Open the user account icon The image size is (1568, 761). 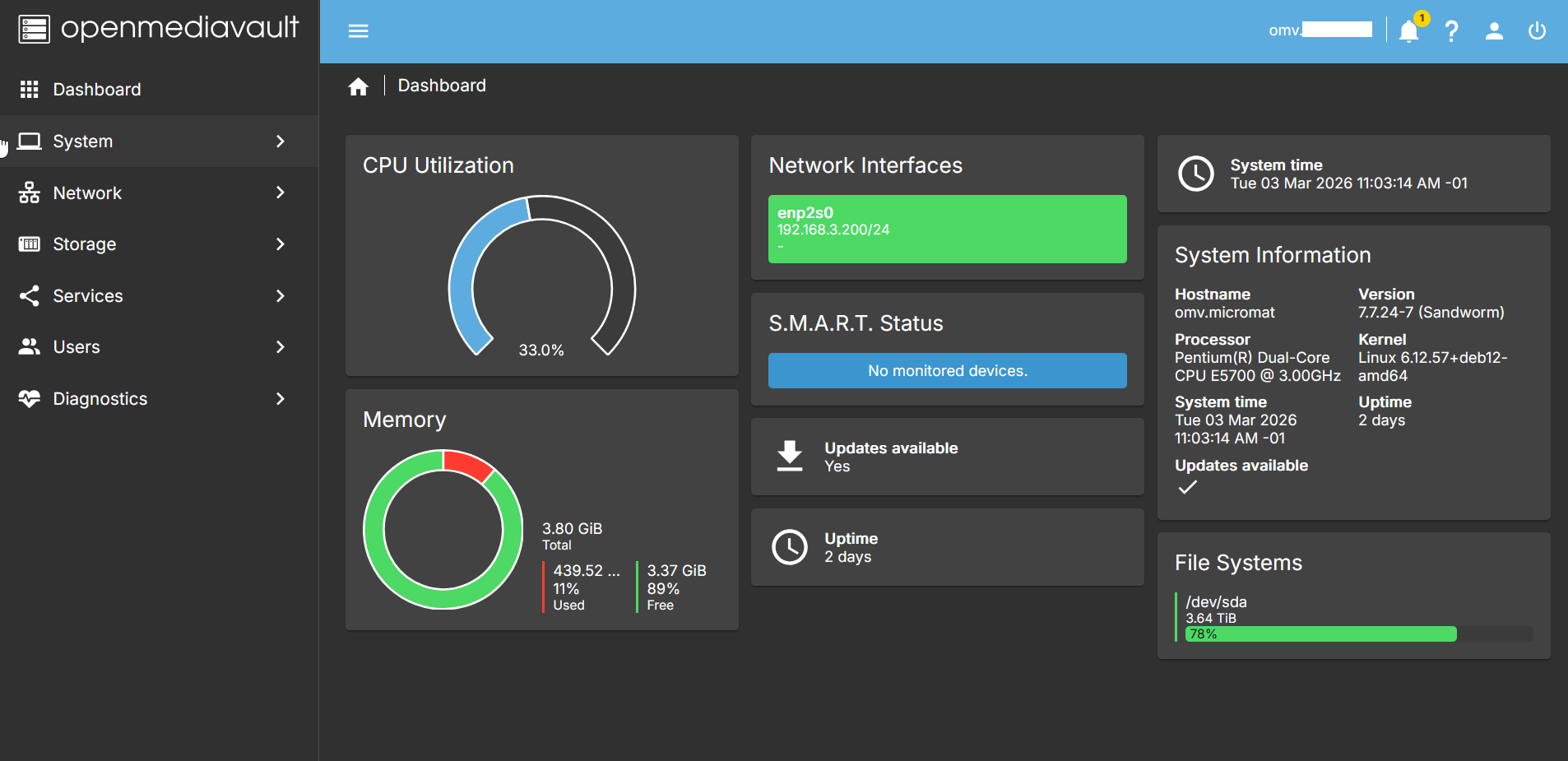pyautogui.click(x=1495, y=30)
